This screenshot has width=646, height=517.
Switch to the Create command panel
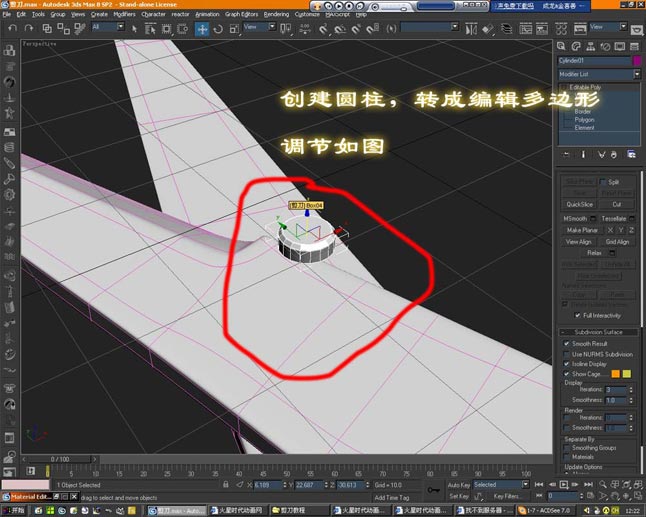[x=561, y=47]
